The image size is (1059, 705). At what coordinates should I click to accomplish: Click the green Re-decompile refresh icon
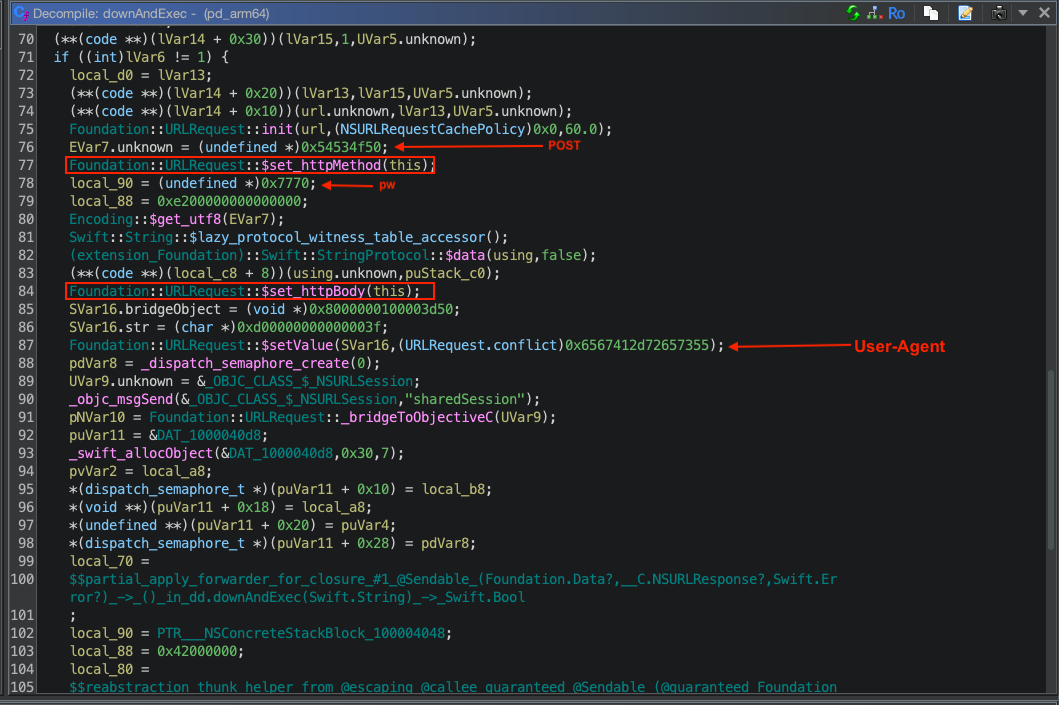[853, 13]
